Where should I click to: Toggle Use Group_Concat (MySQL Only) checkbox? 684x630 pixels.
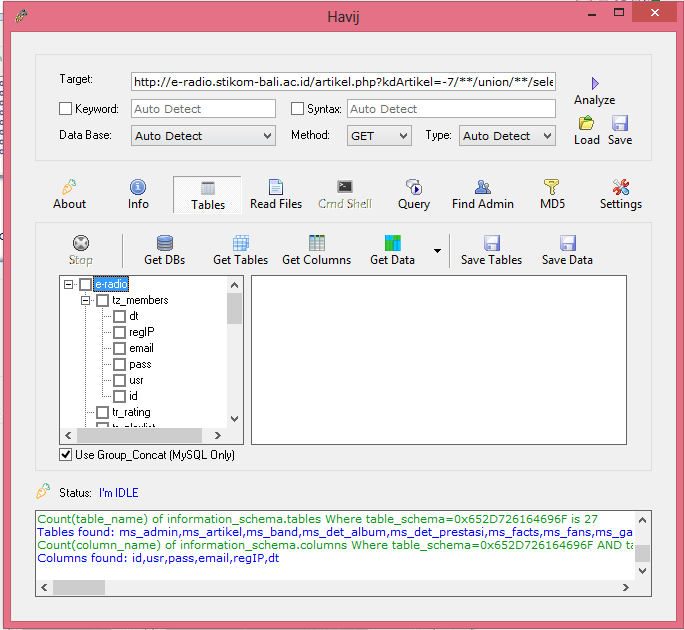[65, 455]
